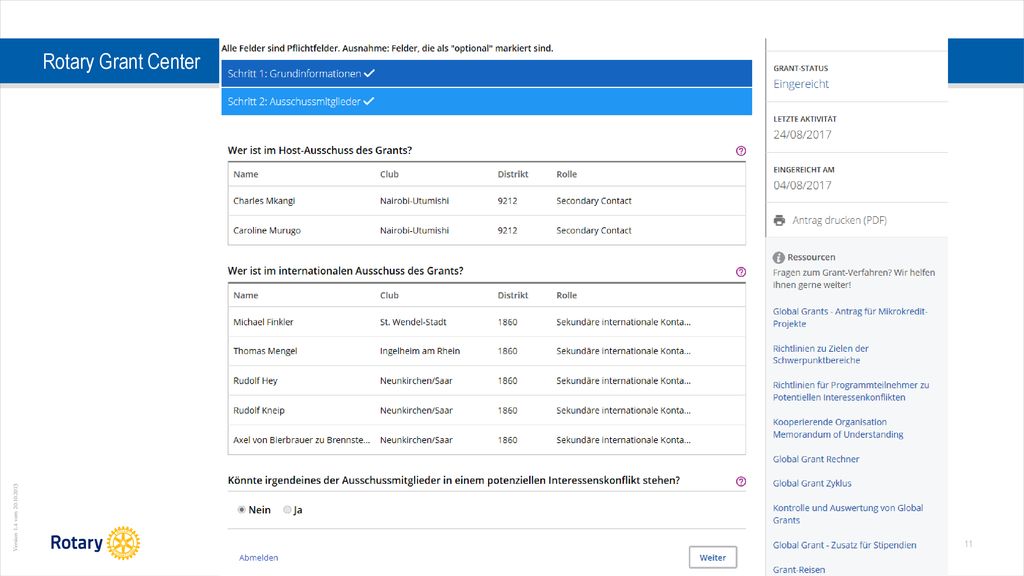Click the printer icon beside Antrag drucken

779,221
